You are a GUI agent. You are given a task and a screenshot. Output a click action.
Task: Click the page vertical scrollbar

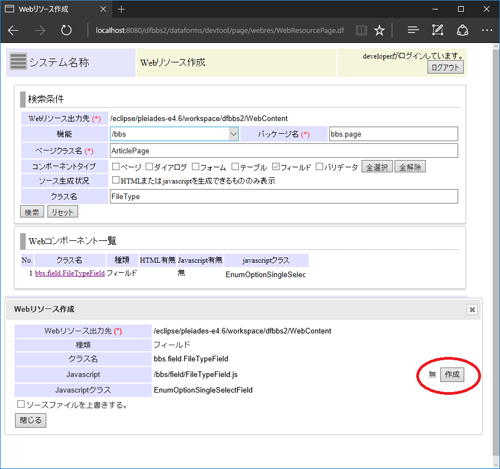(x=496, y=253)
